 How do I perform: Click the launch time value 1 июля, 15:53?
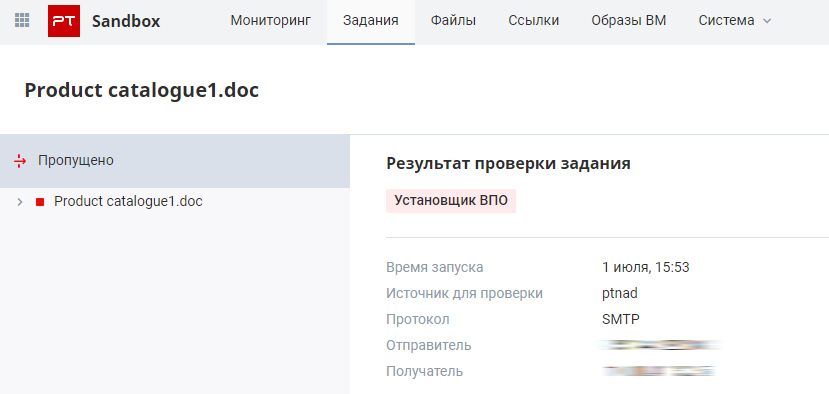(x=646, y=268)
